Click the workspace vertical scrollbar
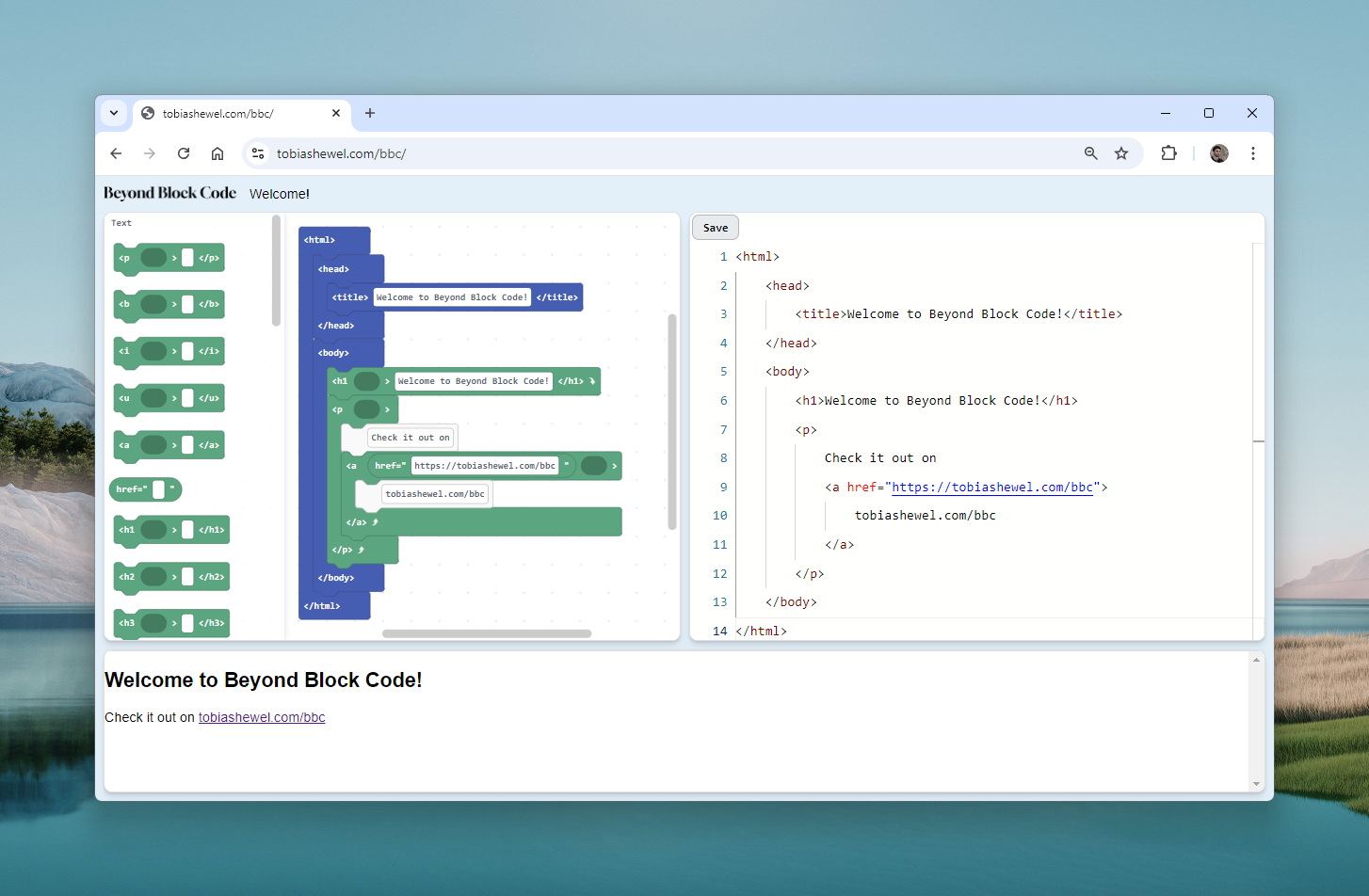The image size is (1369, 896). 672,422
